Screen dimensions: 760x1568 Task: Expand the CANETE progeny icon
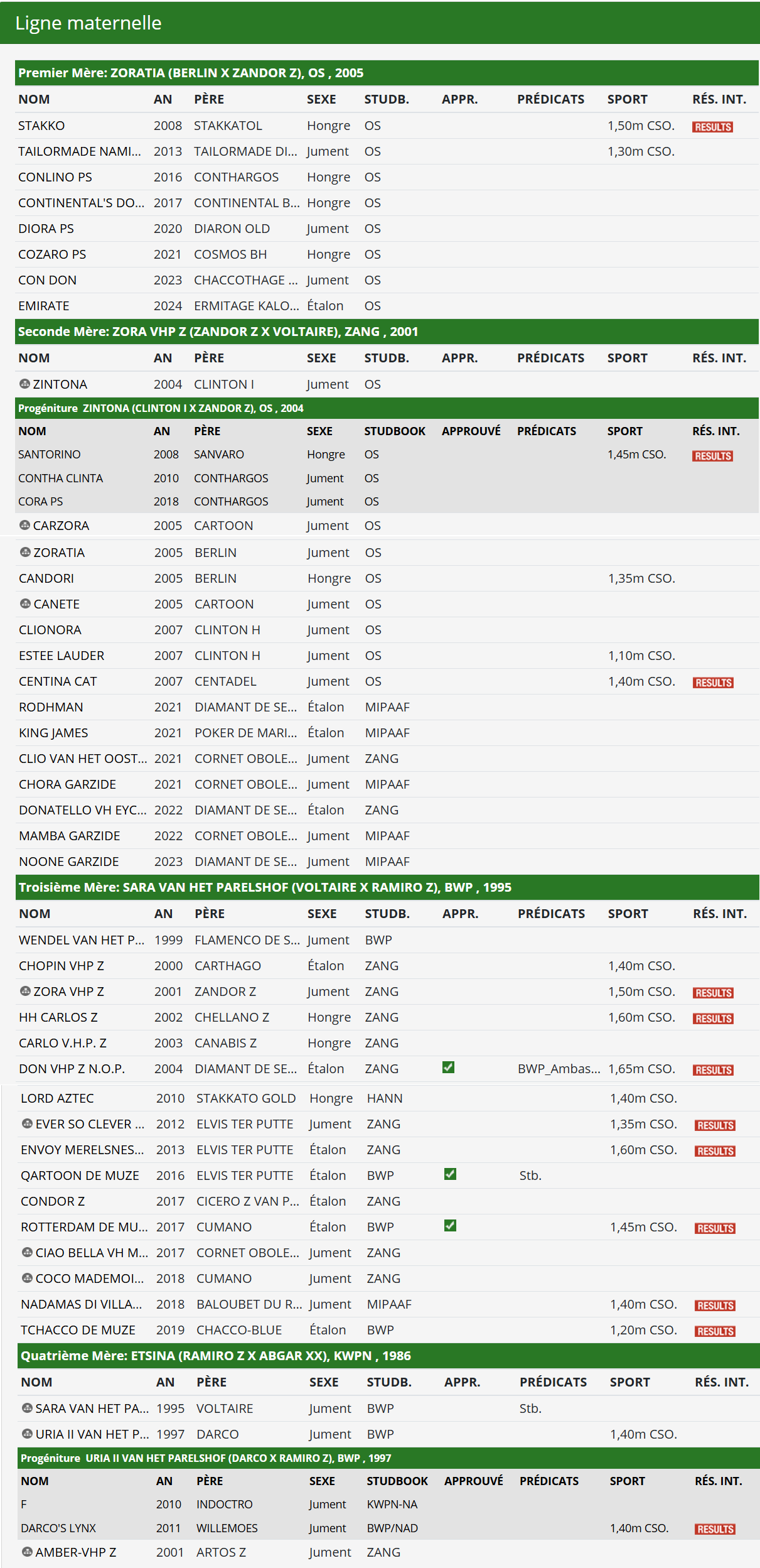click(25, 603)
